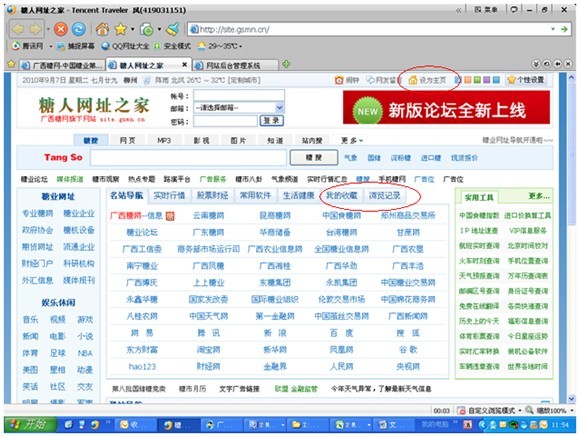Image resolution: width=580 pixels, height=437 pixels.
Task: Click 专业糖网 in the left sidebar
Action: click(37, 214)
